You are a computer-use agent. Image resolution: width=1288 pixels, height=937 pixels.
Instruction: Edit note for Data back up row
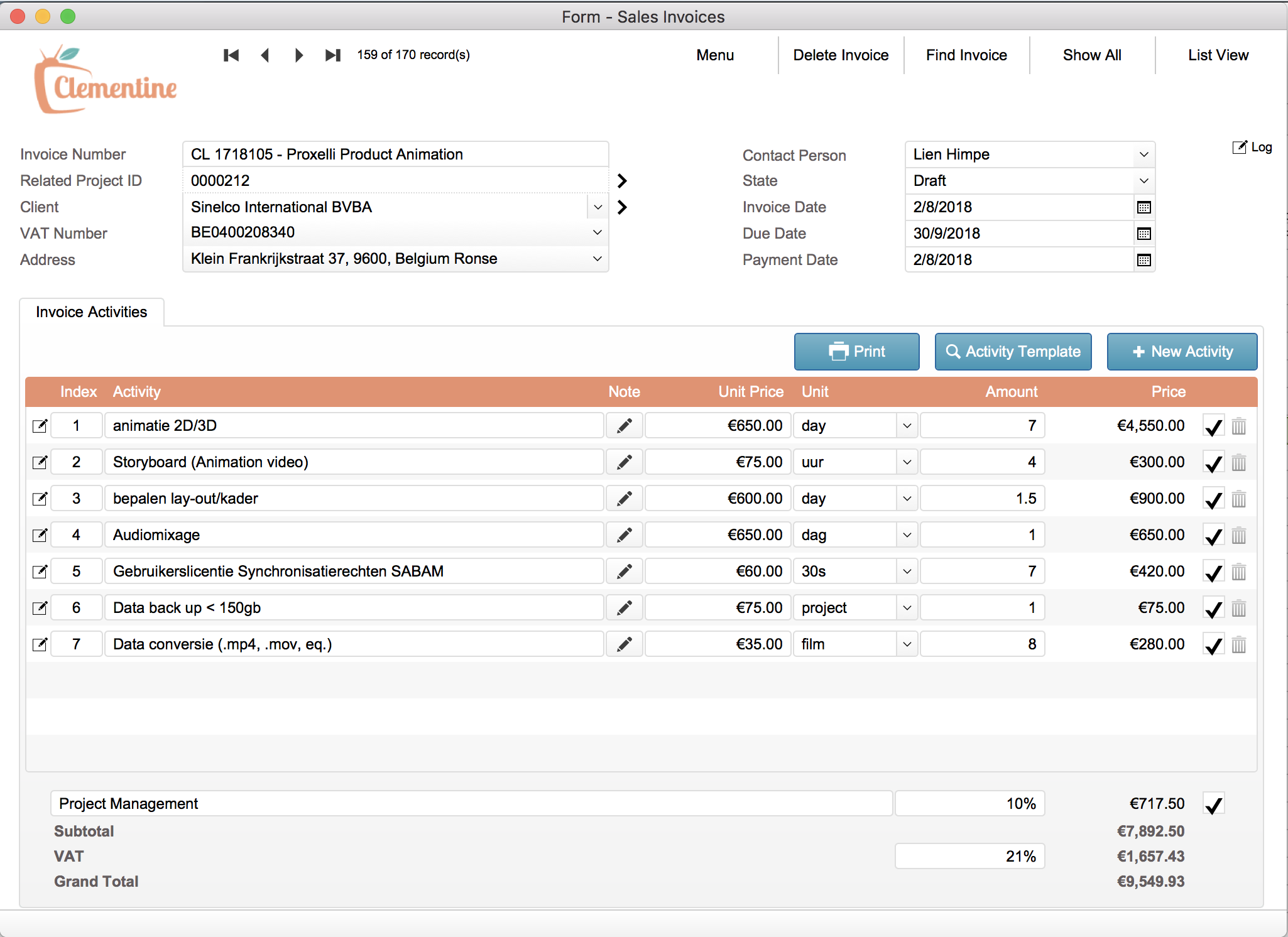click(x=625, y=608)
